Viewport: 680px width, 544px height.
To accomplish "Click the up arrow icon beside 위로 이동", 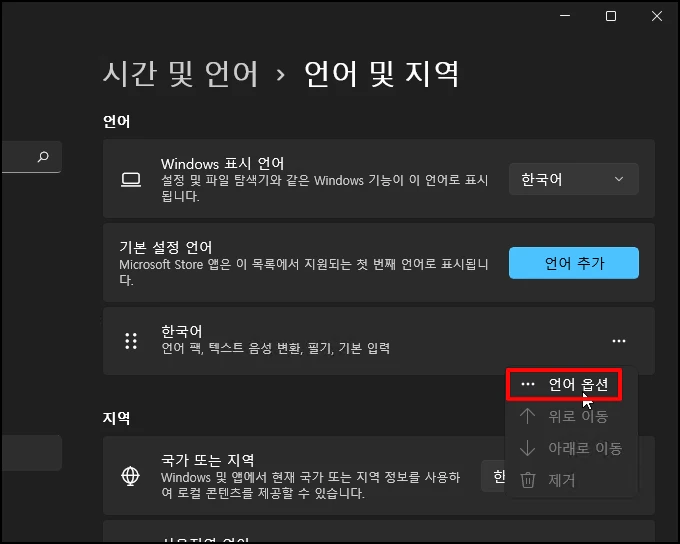I will (527, 416).
